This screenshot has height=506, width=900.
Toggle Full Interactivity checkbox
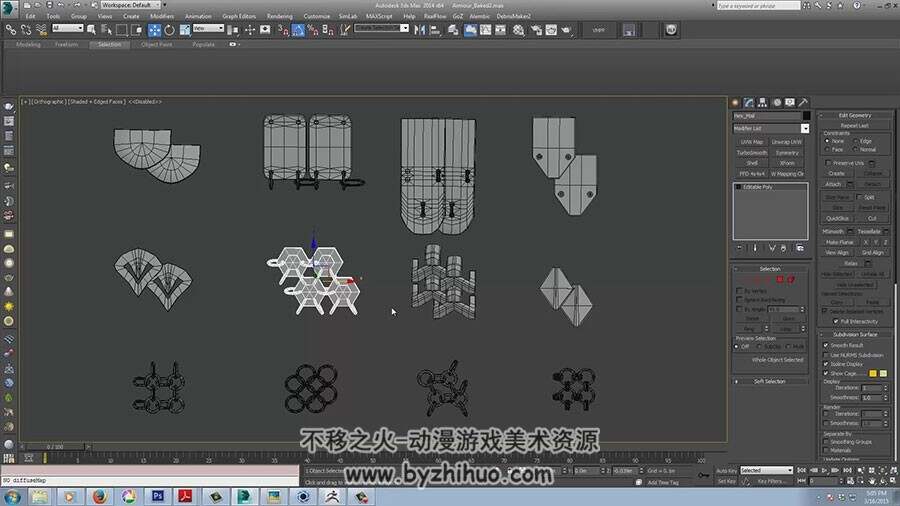coord(836,321)
